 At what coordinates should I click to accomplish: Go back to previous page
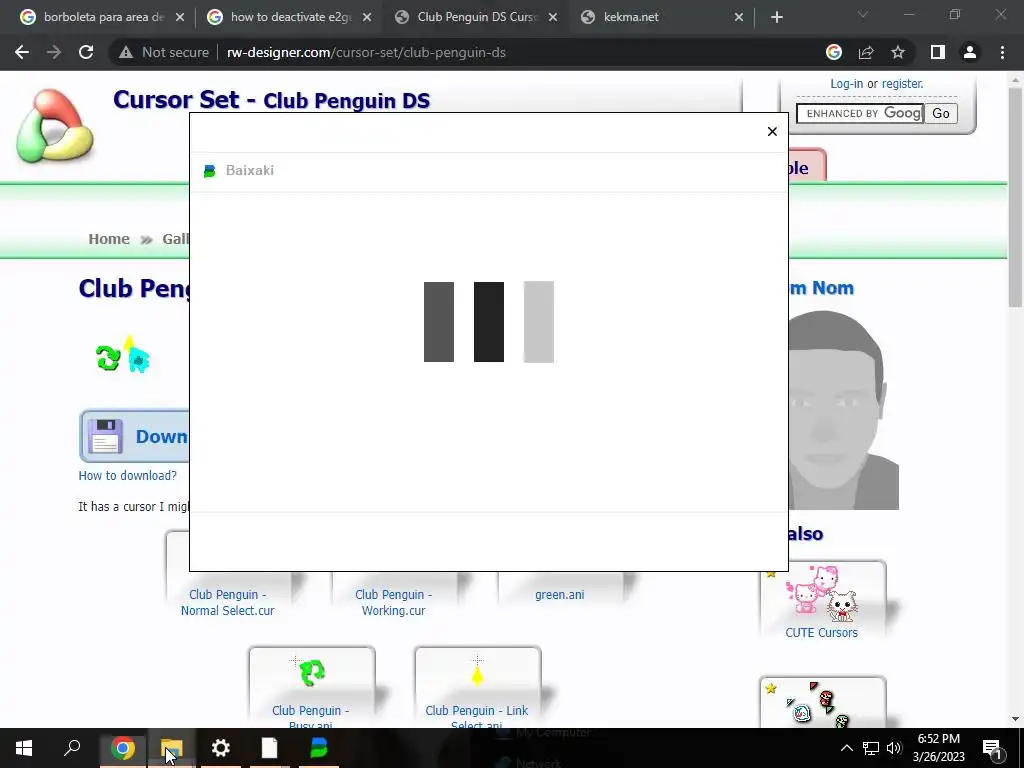[22, 52]
